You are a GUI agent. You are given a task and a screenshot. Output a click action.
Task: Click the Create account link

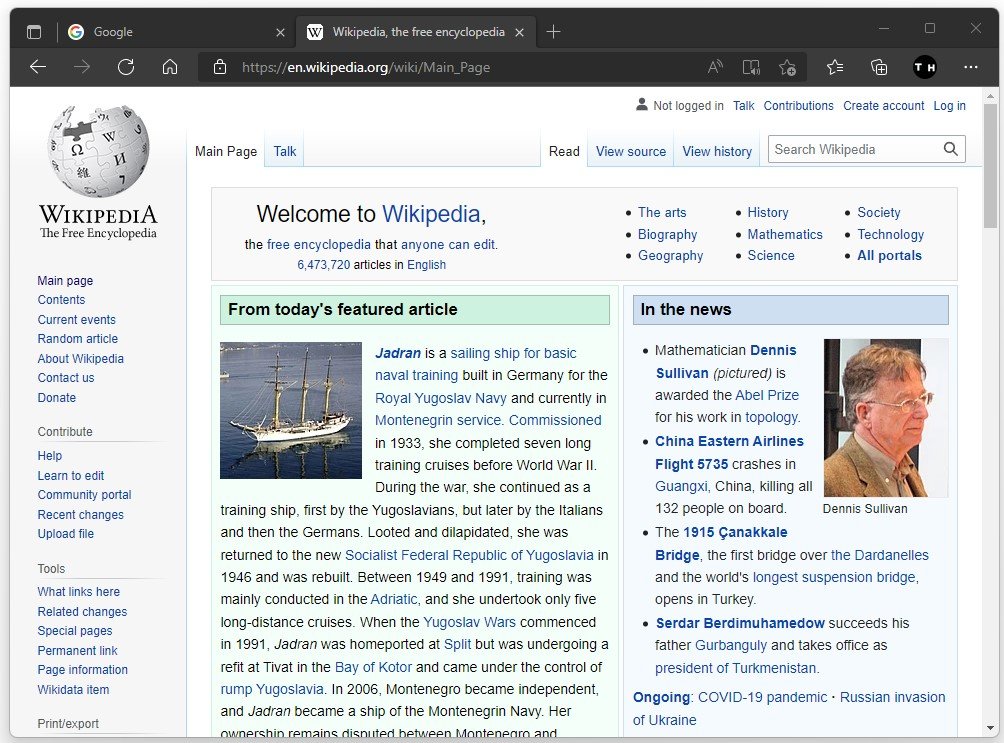pos(883,106)
